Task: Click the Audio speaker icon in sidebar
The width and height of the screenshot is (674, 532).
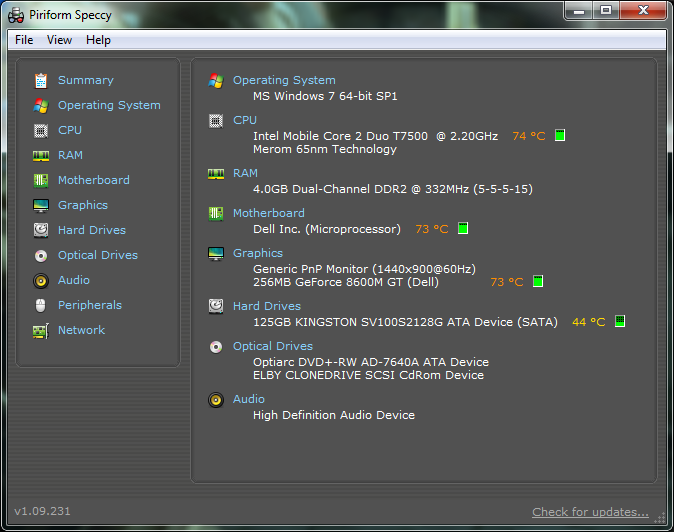Action: click(x=41, y=281)
